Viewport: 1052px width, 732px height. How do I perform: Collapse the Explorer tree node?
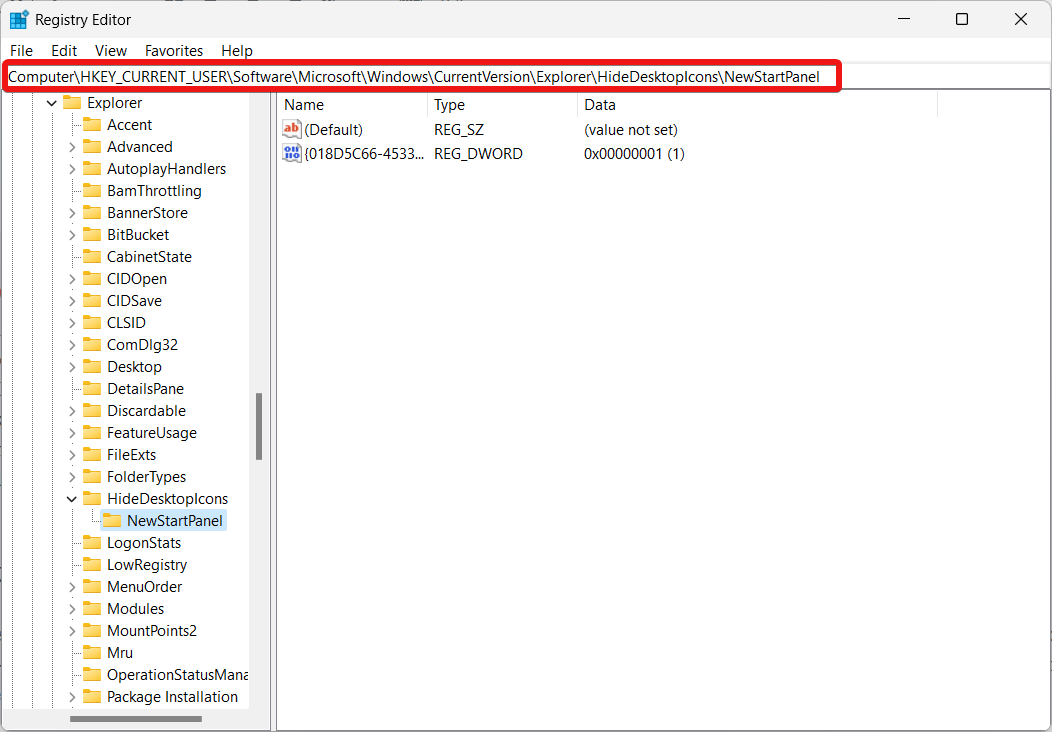tap(52, 103)
